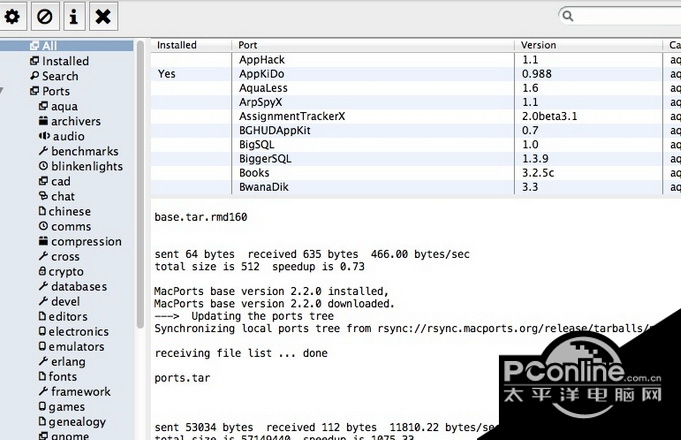Select the AquaLess port row

point(416,88)
